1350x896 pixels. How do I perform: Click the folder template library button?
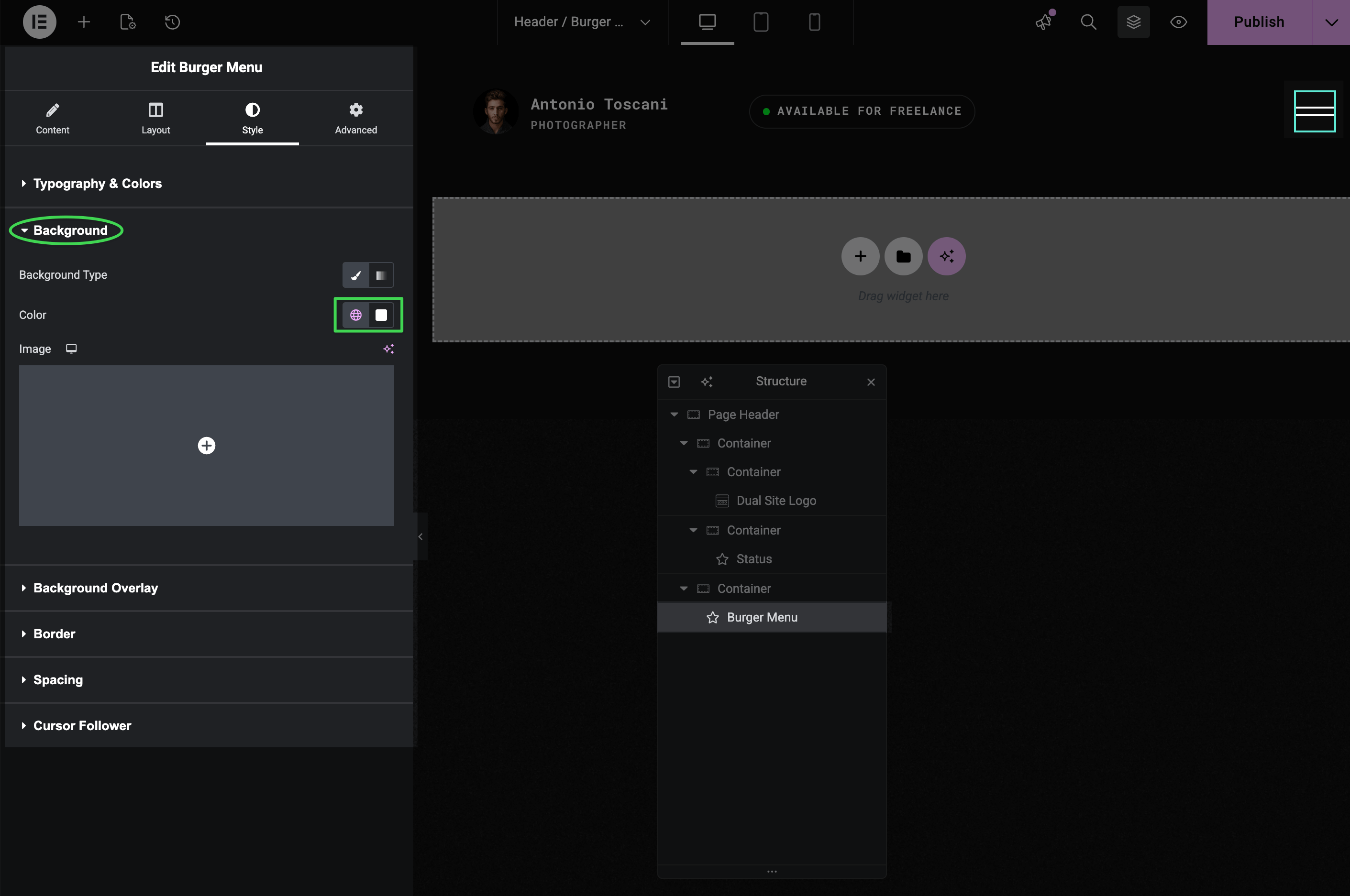click(903, 257)
